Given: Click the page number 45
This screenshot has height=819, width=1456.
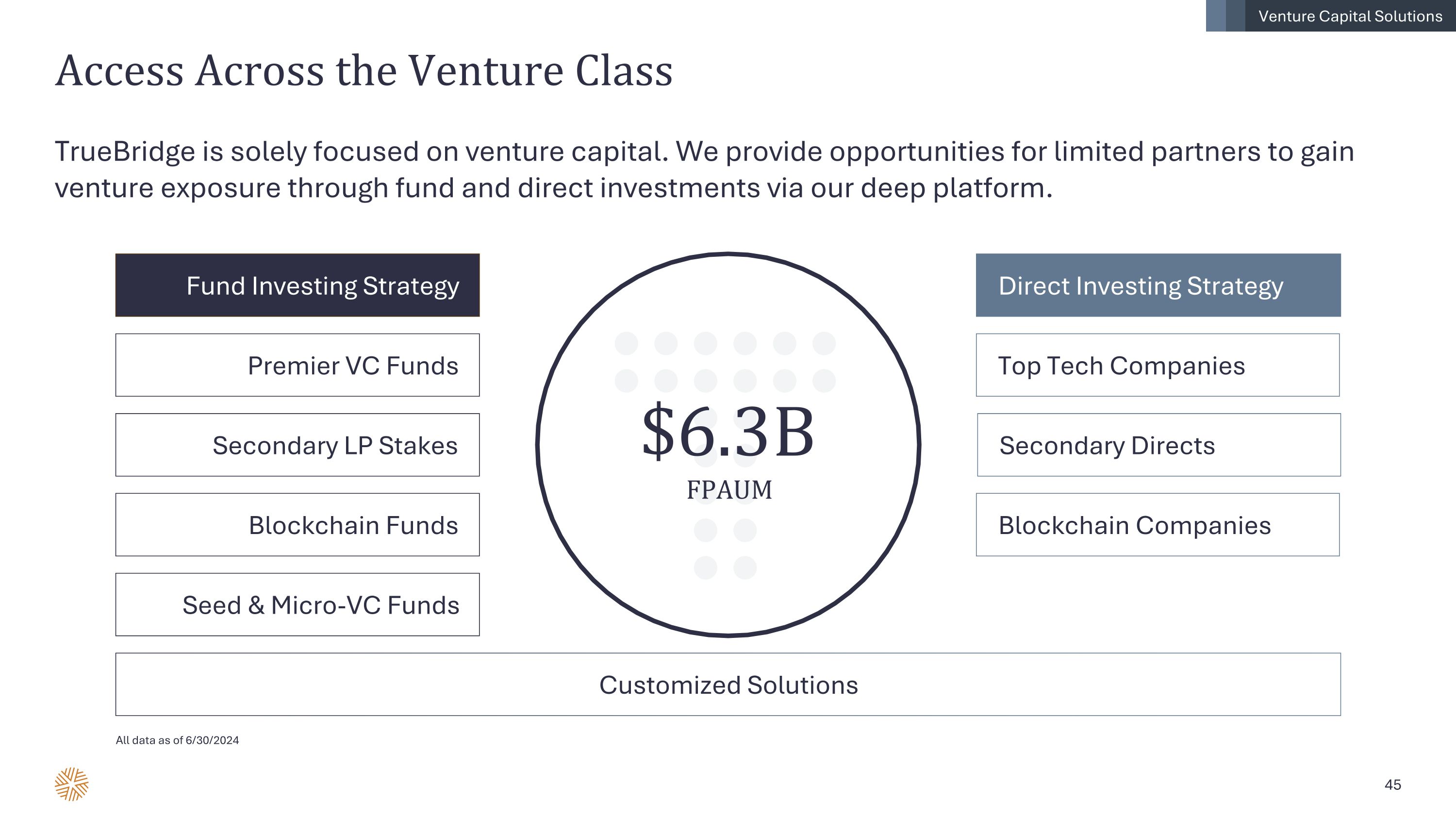Looking at the screenshot, I should click(x=1393, y=785).
